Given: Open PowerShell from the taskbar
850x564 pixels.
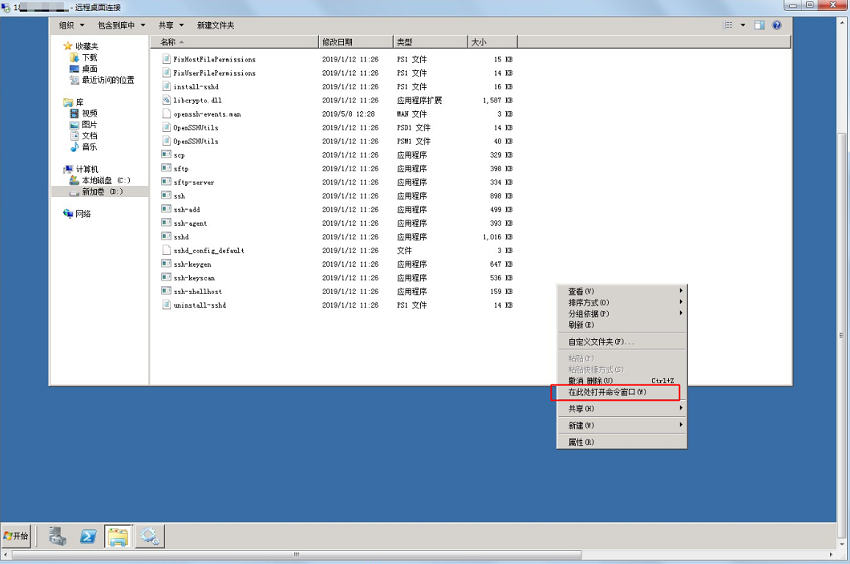Looking at the screenshot, I should [x=88, y=536].
